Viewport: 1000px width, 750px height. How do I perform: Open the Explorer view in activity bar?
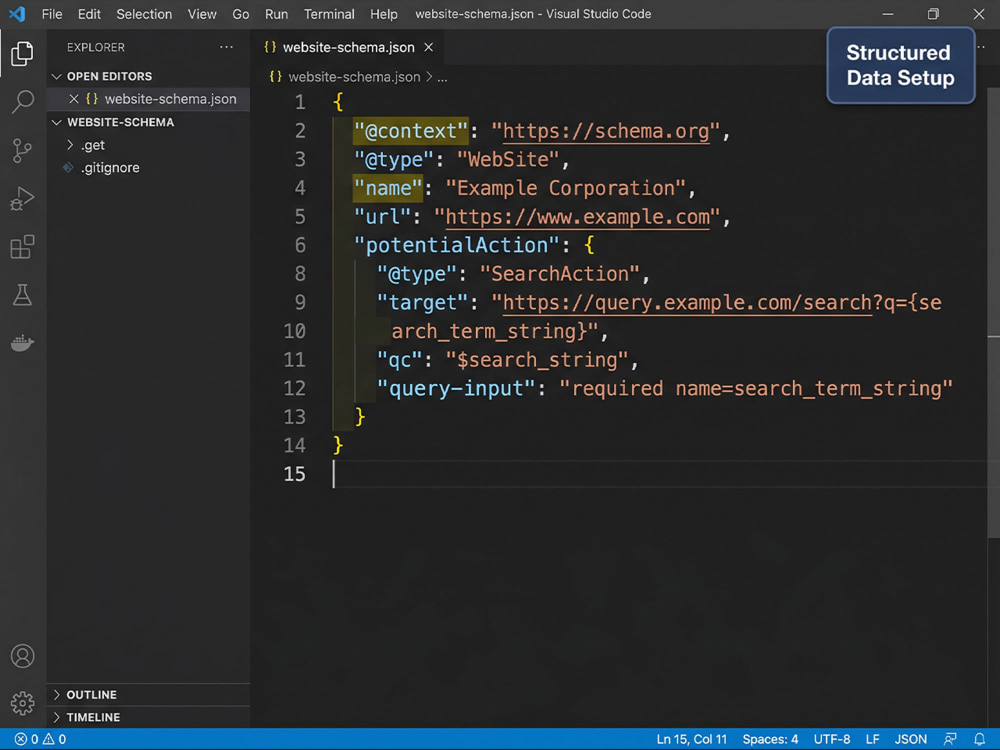pyautogui.click(x=22, y=54)
